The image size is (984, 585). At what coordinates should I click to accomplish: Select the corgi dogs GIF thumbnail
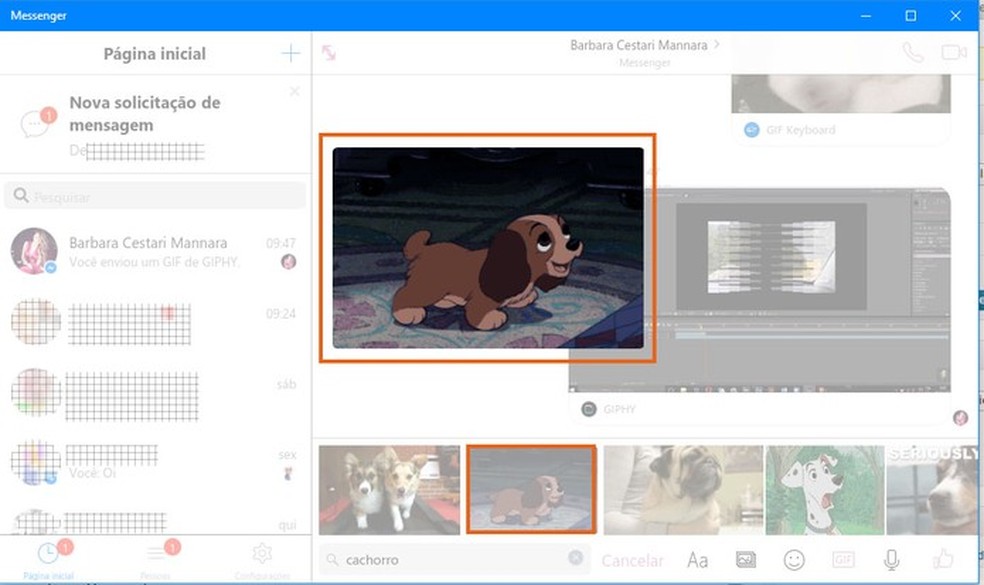pyautogui.click(x=388, y=488)
